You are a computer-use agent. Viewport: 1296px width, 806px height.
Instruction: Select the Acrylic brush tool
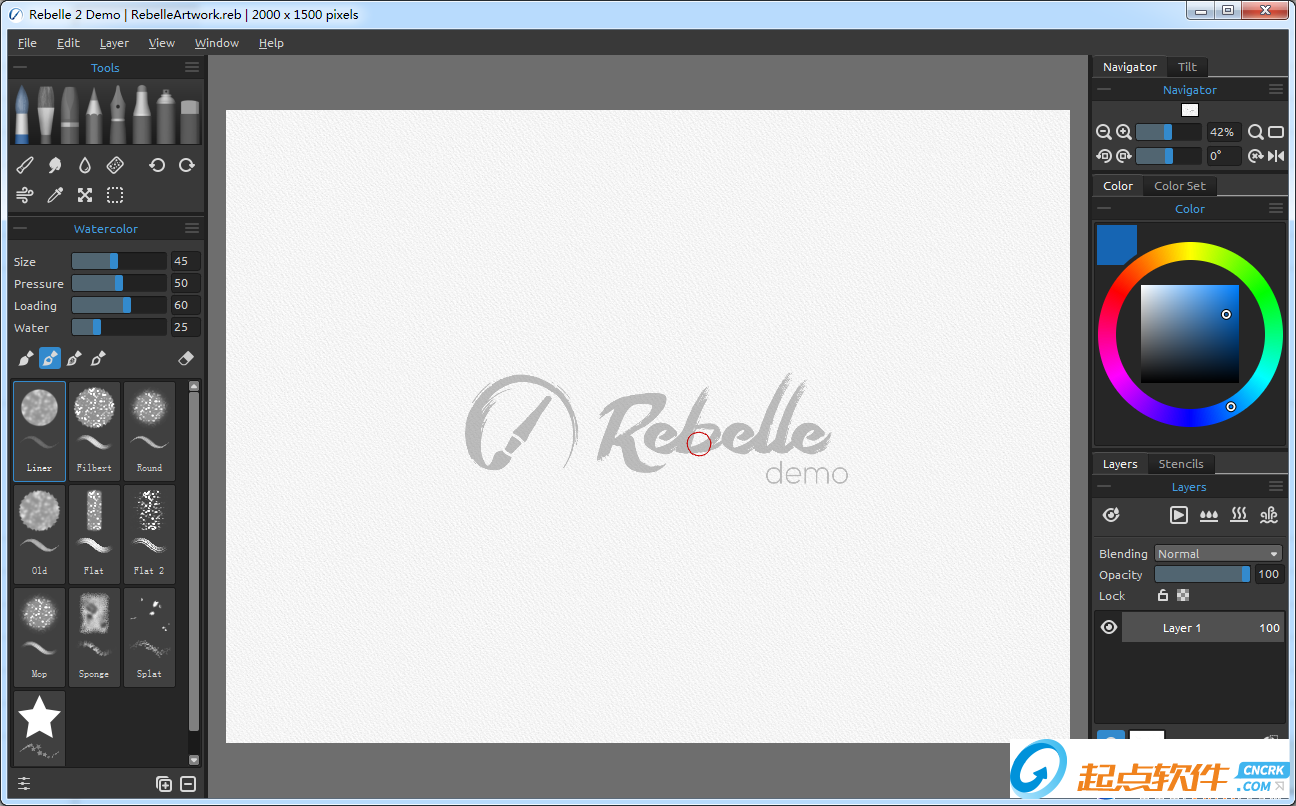click(46, 114)
